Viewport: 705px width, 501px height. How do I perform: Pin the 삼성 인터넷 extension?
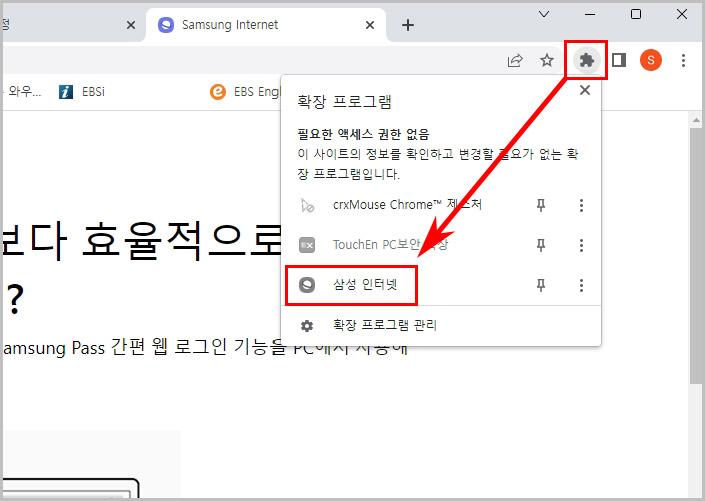point(541,285)
